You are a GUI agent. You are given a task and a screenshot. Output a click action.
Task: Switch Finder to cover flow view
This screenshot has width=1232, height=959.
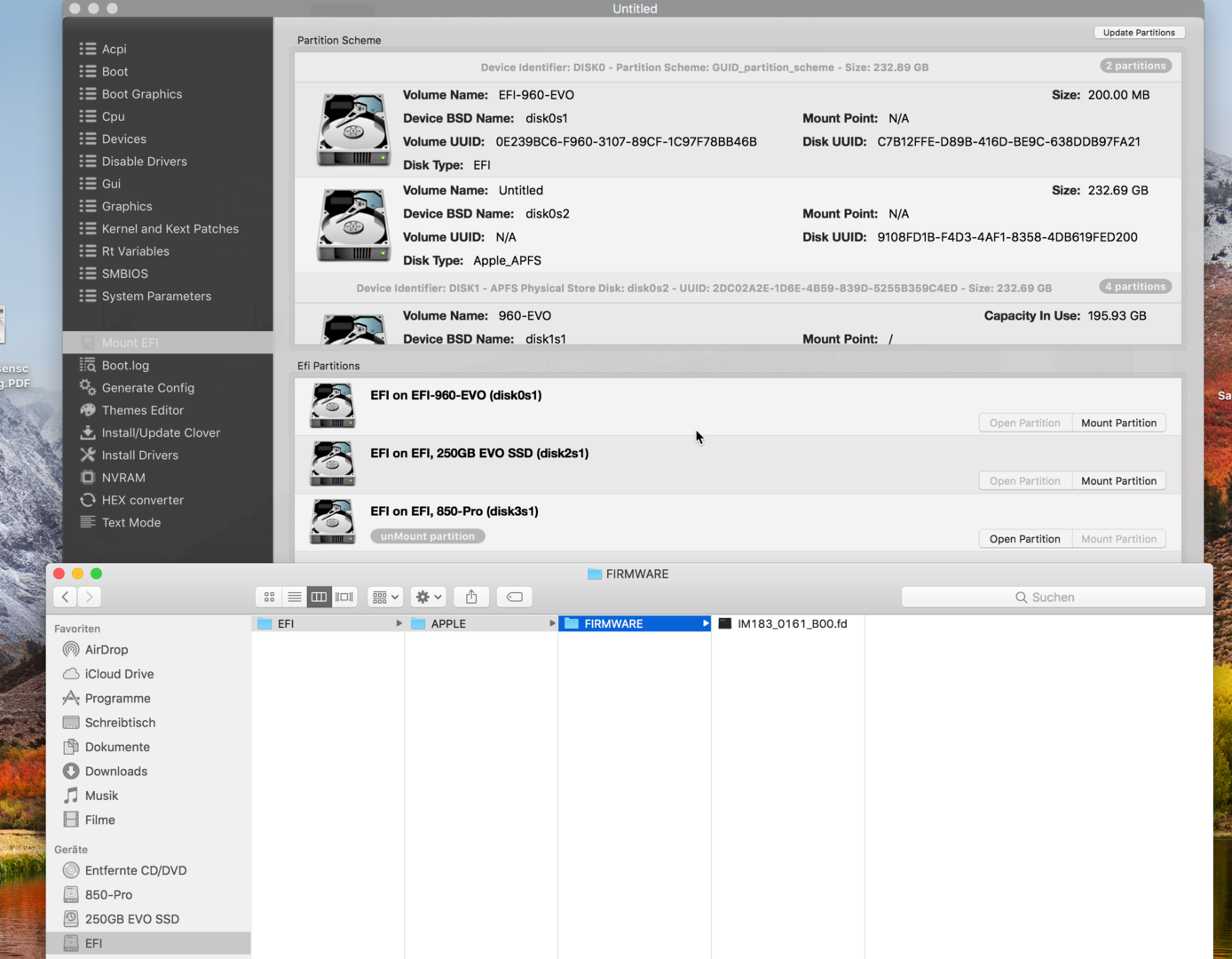(344, 597)
